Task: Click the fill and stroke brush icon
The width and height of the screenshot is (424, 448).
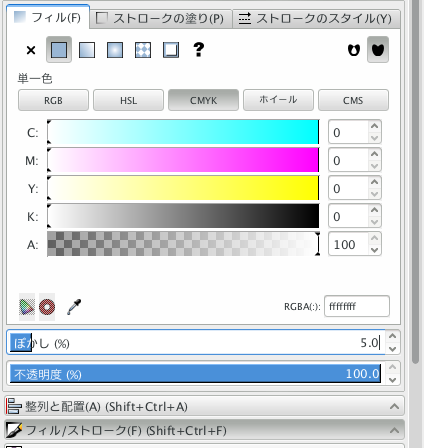Action: pos(14,430)
